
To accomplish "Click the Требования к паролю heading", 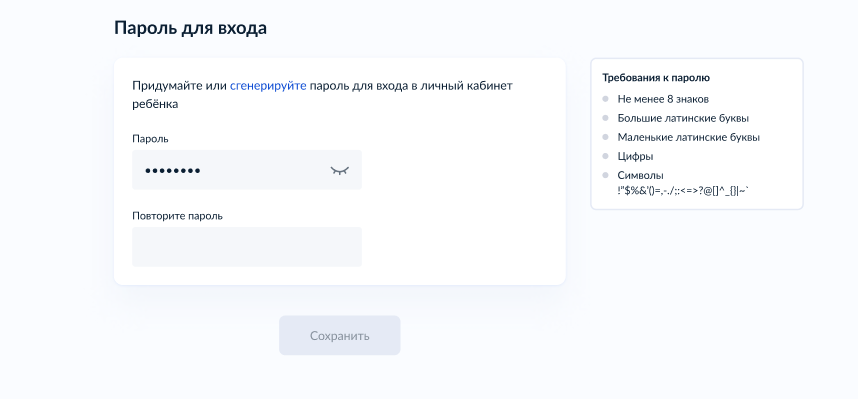I will [x=656, y=78].
